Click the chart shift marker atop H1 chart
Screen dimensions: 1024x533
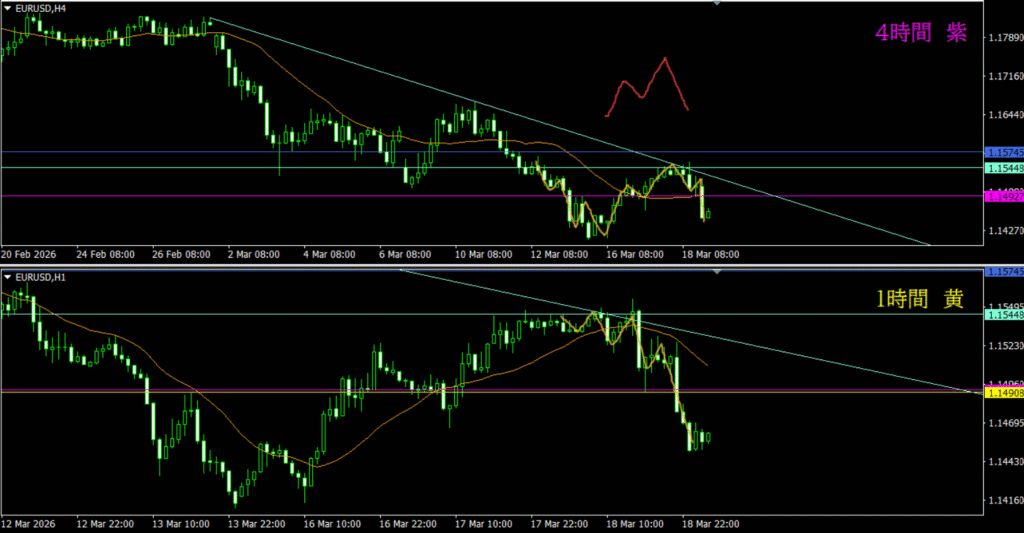[x=716, y=272]
